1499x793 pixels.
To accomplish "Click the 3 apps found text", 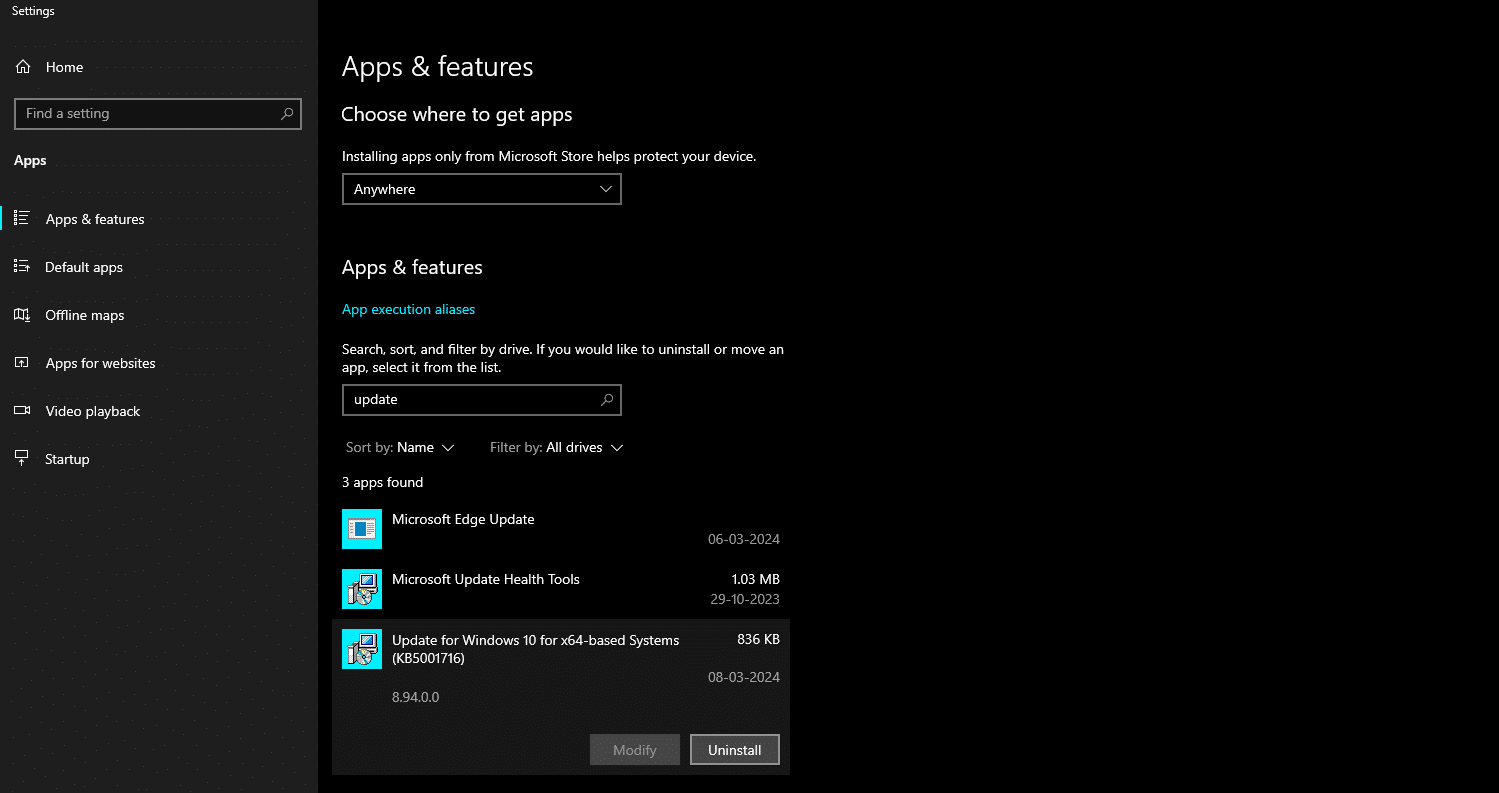I will tap(383, 482).
